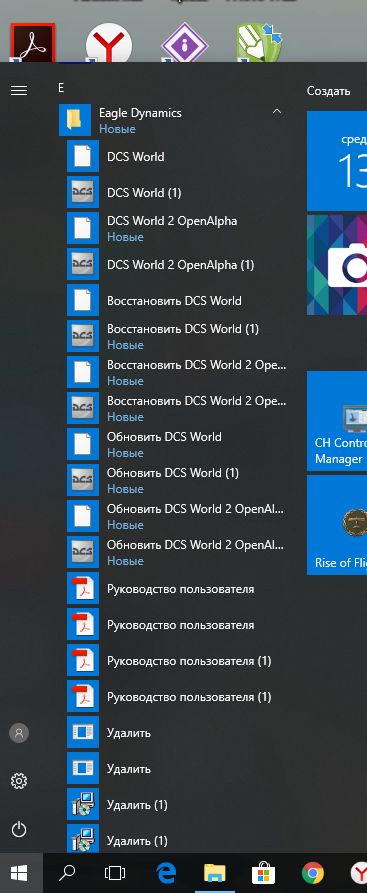
Task: Open DCS World 2 OpenAlpha entry
Action: (x=177, y=228)
